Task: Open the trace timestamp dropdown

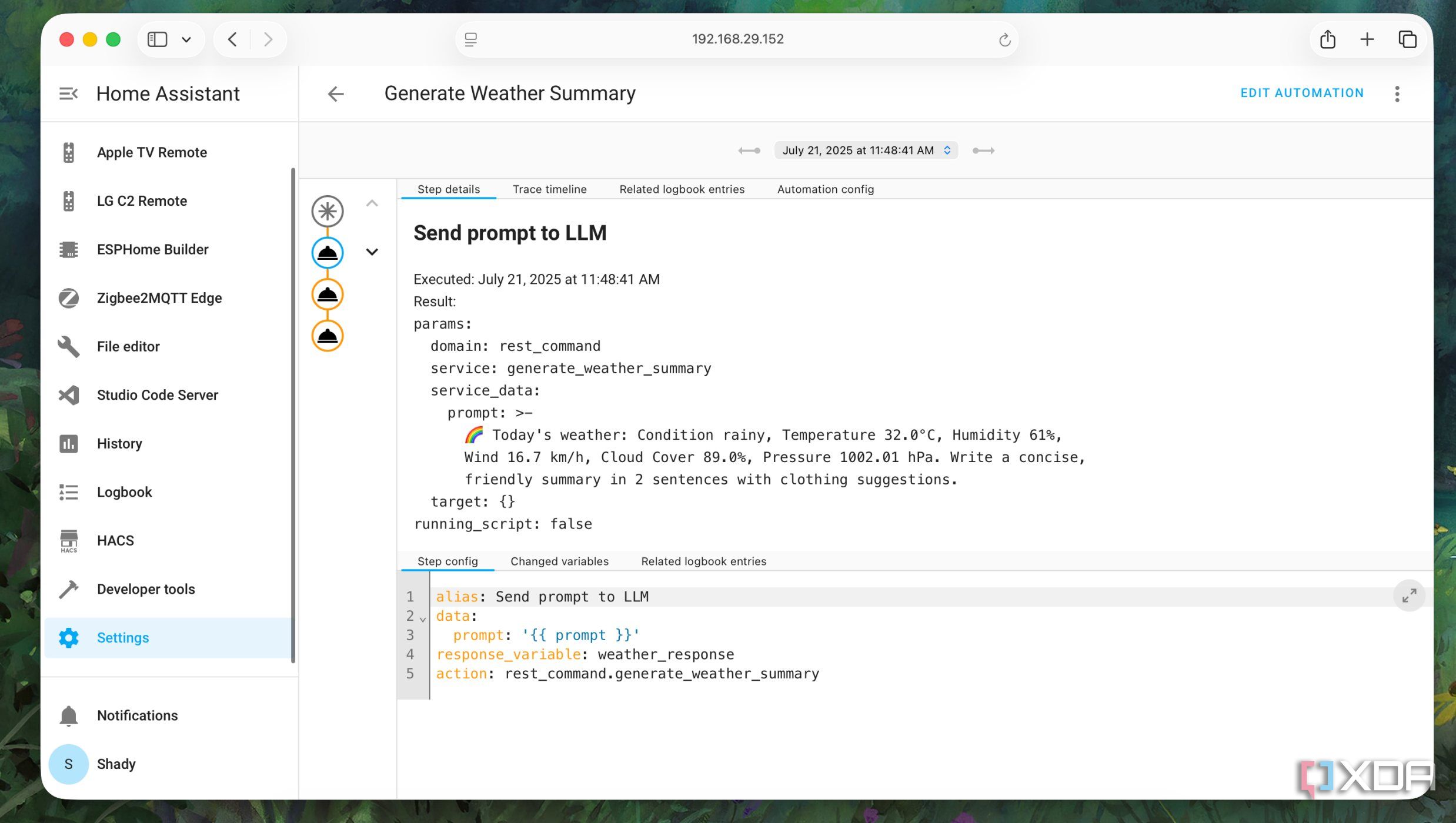Action: click(866, 150)
